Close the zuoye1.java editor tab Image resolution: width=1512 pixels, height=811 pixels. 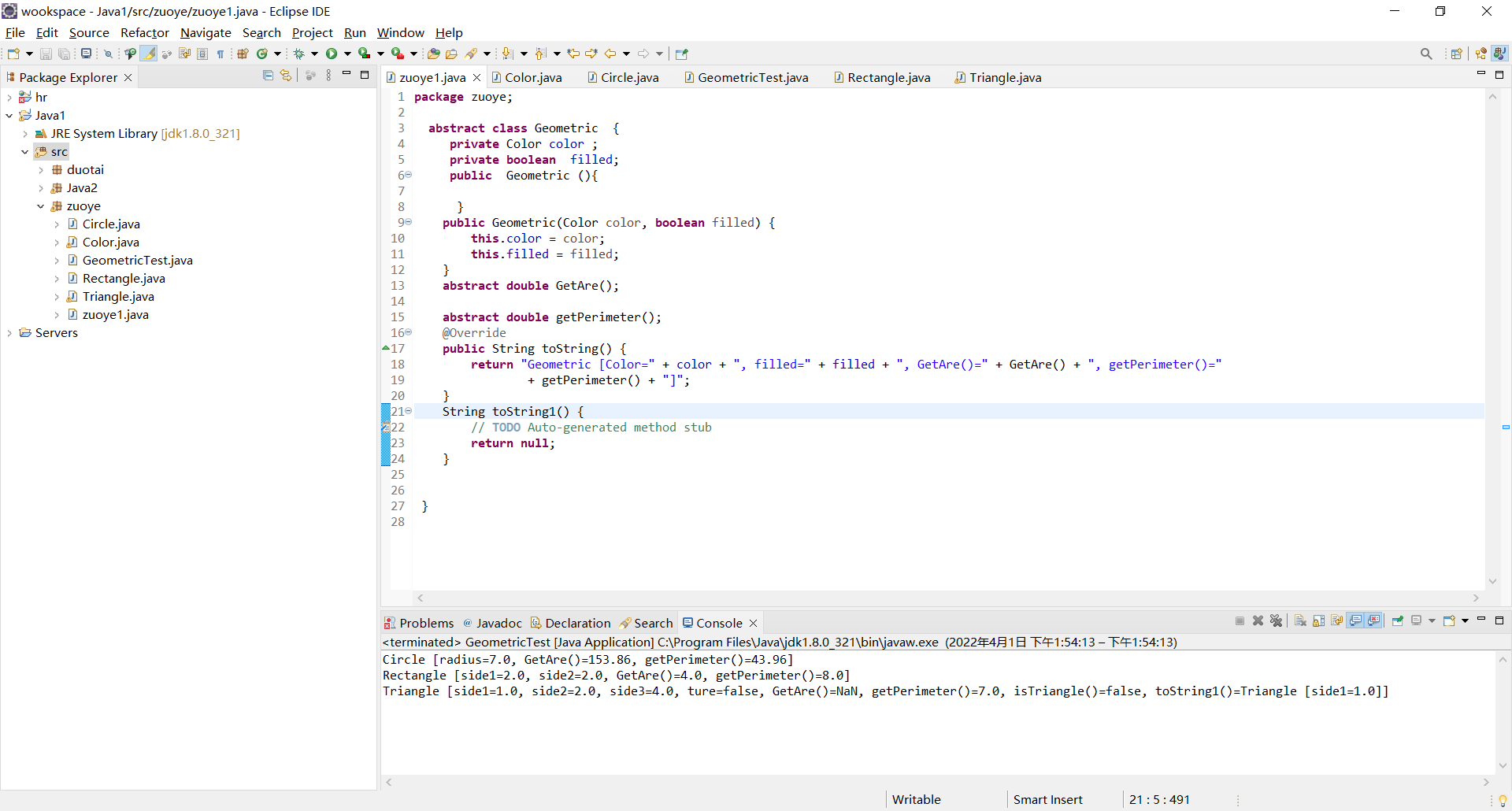[476, 77]
